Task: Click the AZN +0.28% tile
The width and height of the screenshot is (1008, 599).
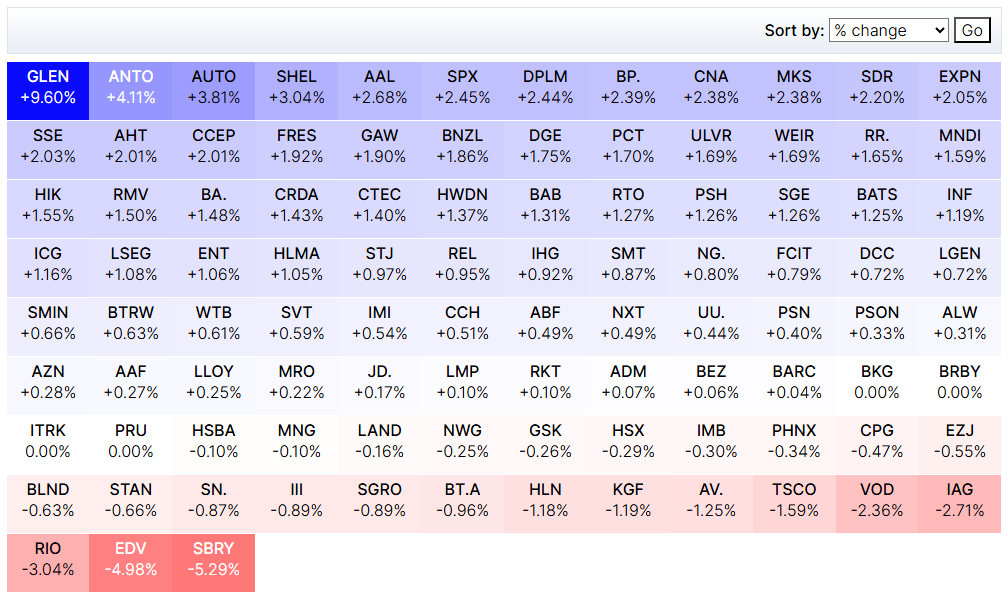Action: pos(48,383)
